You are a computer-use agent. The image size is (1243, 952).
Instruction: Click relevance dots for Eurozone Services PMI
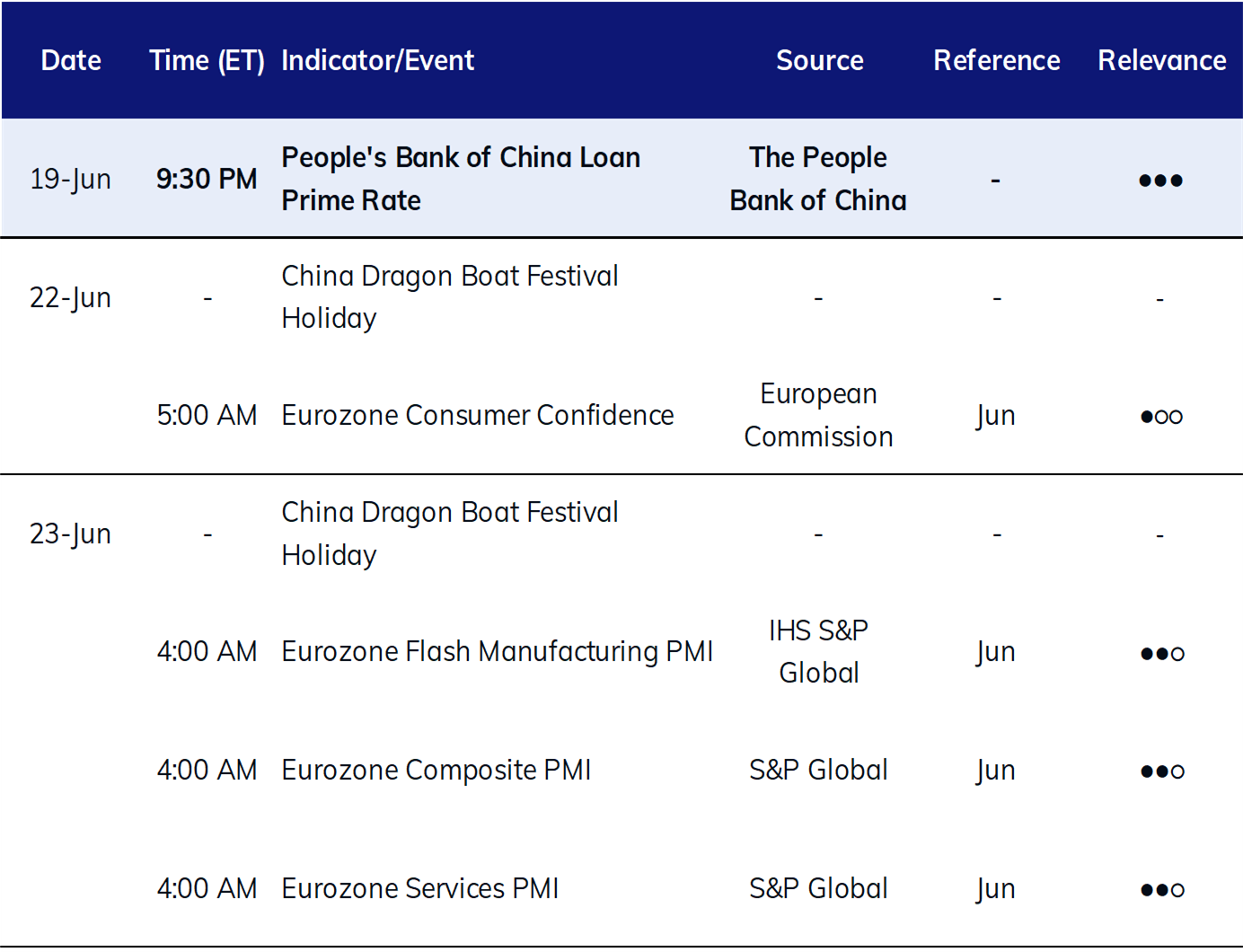coord(1162,890)
